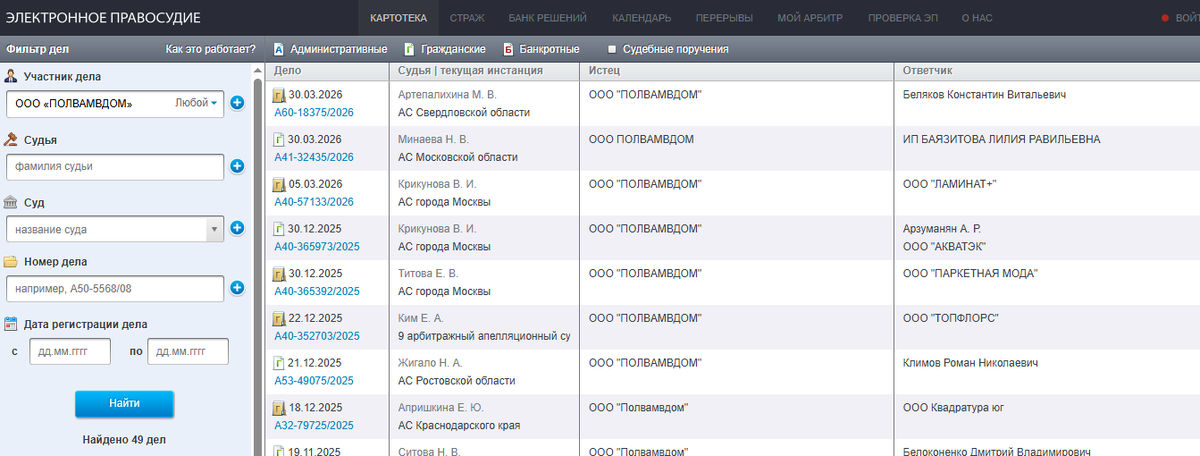Click the Истец column header
Screen dimensions: 1200x456
pyautogui.click(x=604, y=70)
